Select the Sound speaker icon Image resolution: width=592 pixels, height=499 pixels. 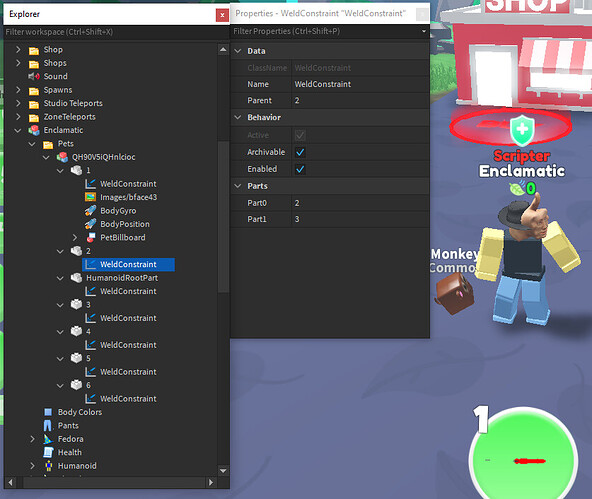[34, 76]
